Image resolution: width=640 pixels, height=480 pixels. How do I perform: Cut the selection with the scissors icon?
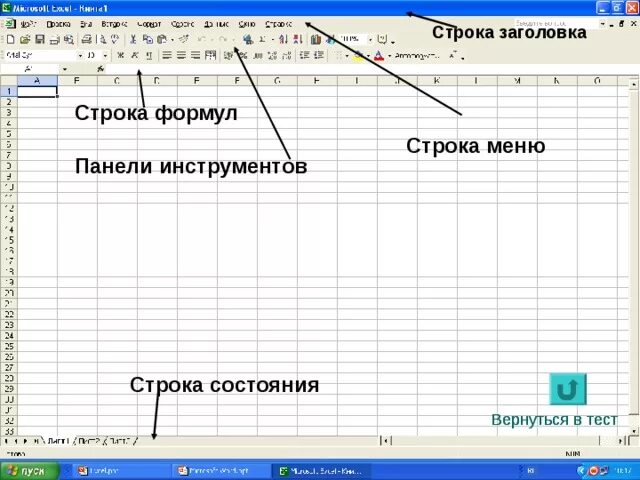pos(133,40)
